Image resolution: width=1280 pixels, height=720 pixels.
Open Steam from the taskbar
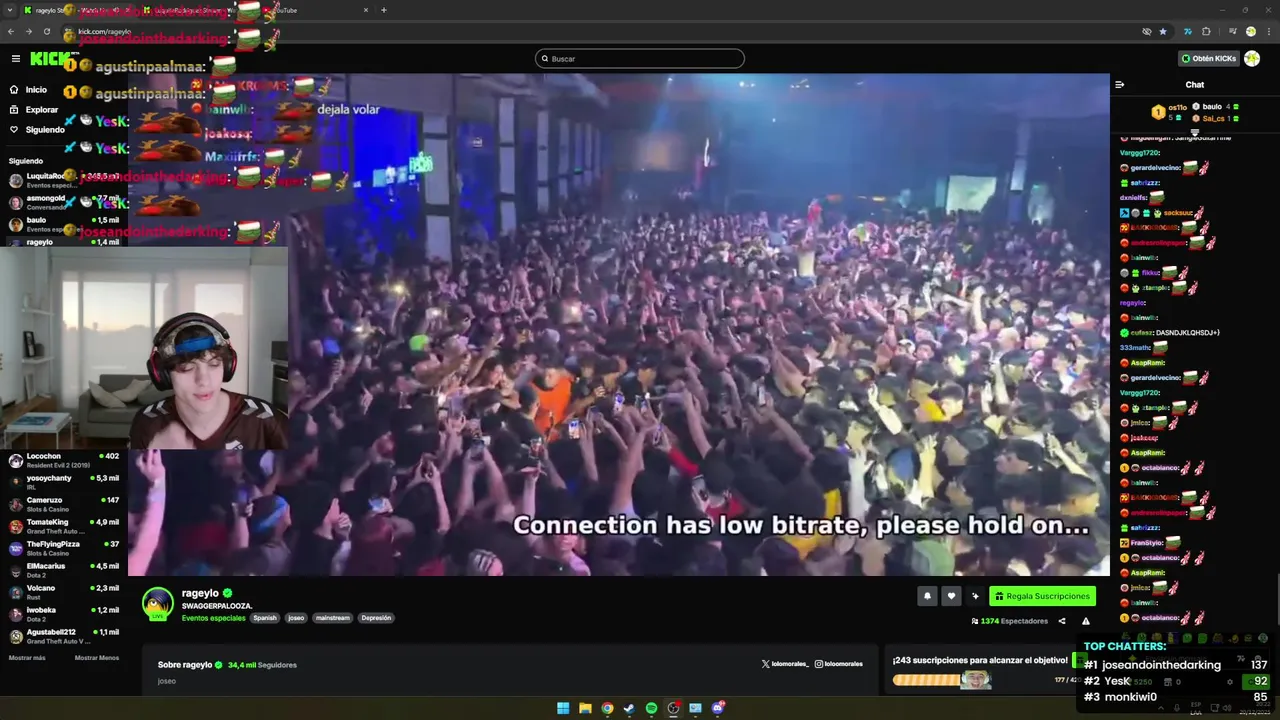coord(629,708)
